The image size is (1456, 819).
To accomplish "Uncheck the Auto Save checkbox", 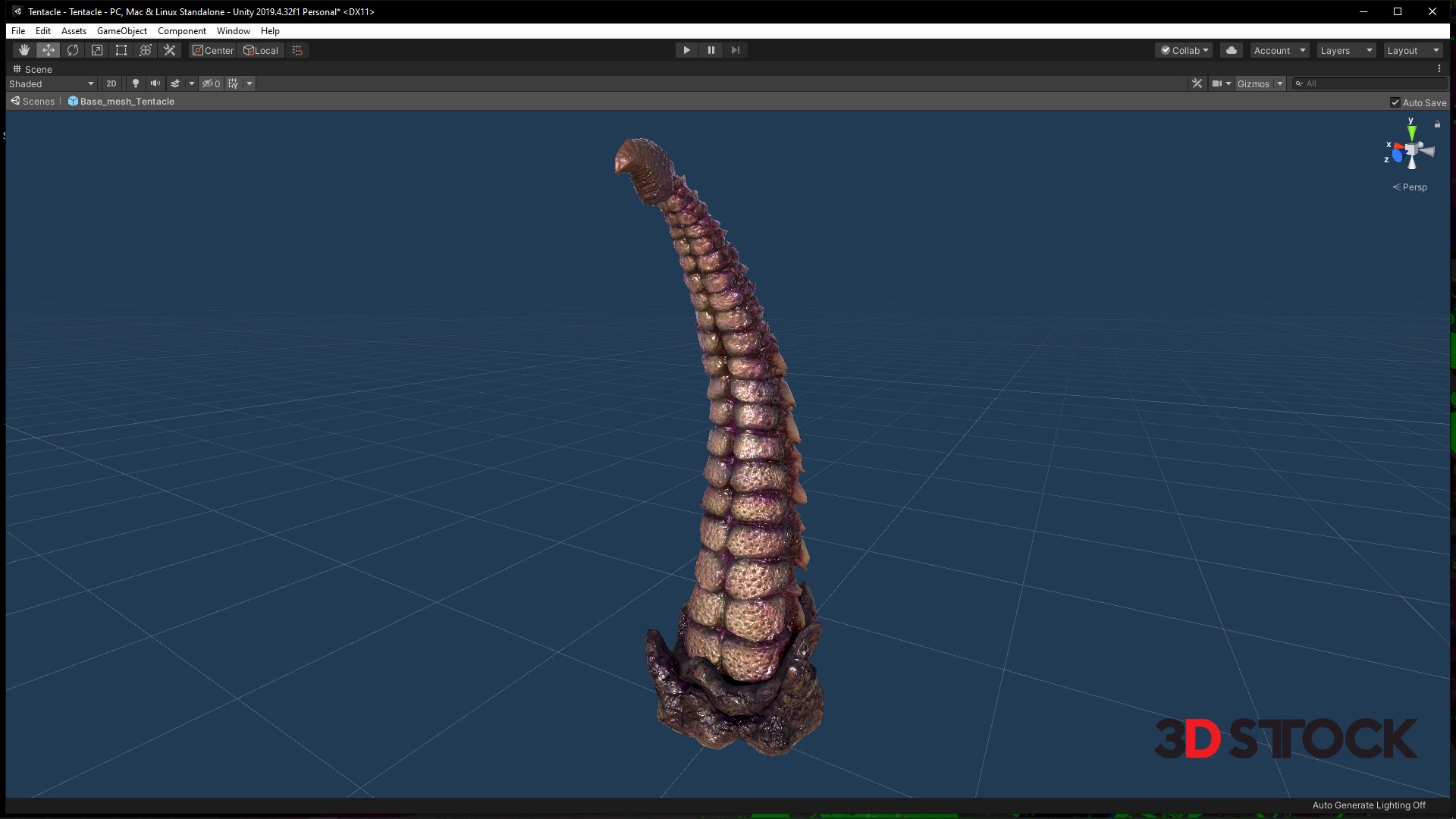I will 1395,102.
